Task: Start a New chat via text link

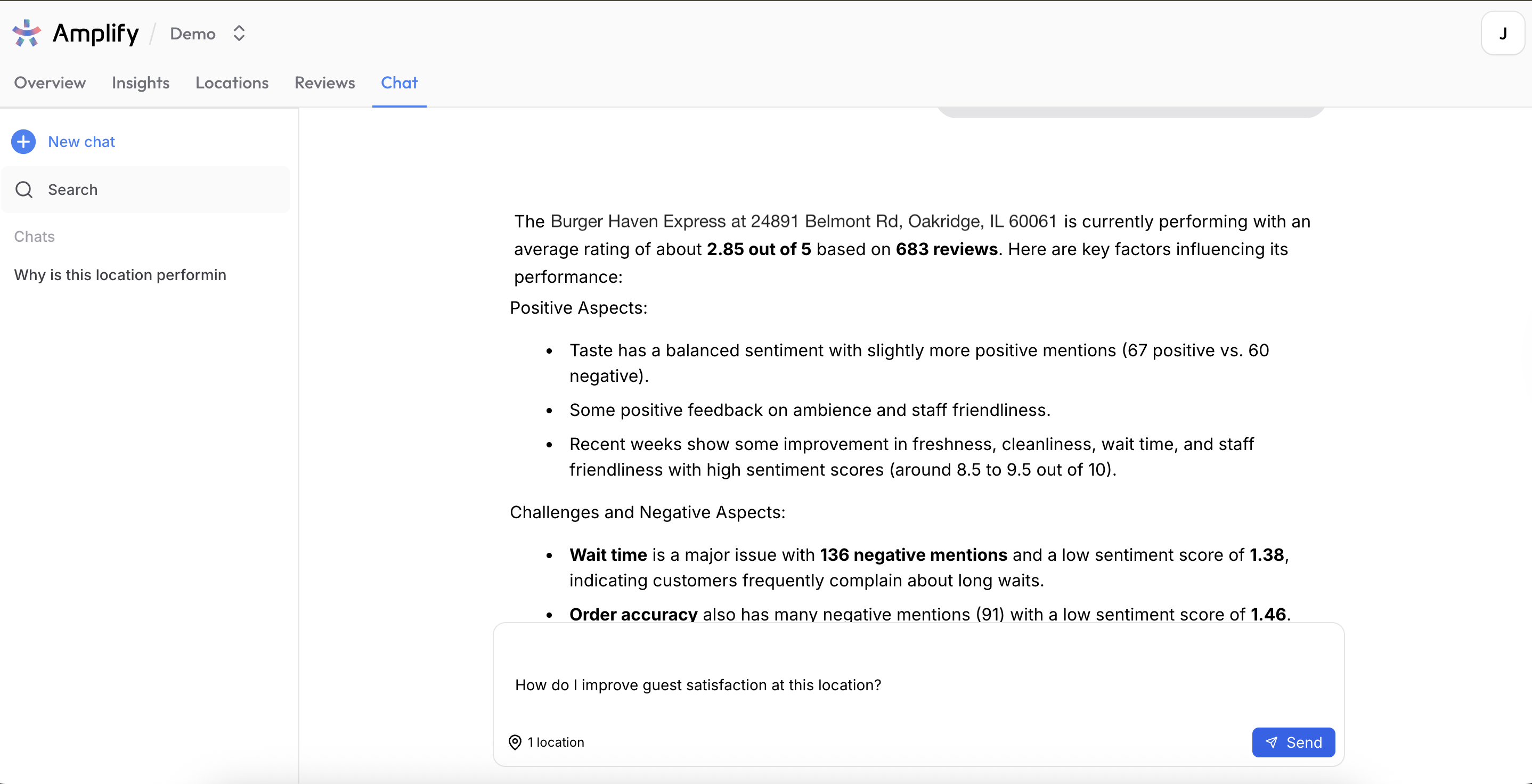Action: tap(82, 142)
